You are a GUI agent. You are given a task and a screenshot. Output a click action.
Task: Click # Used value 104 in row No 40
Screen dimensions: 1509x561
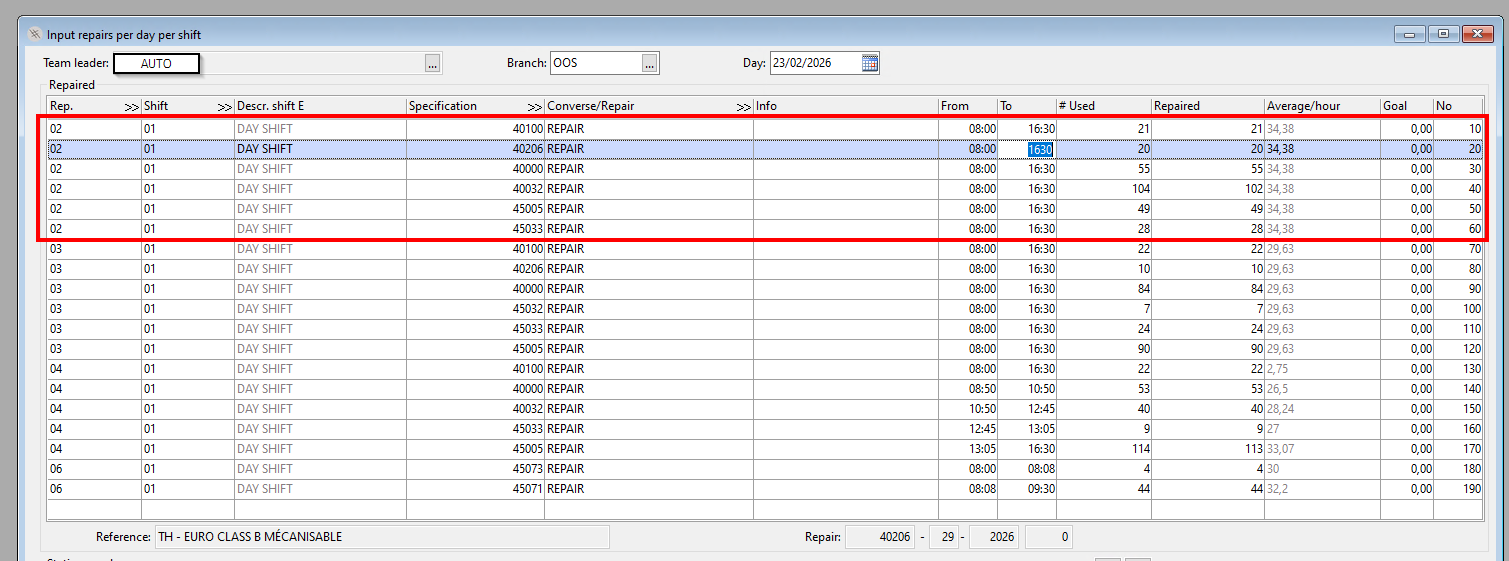1103,189
